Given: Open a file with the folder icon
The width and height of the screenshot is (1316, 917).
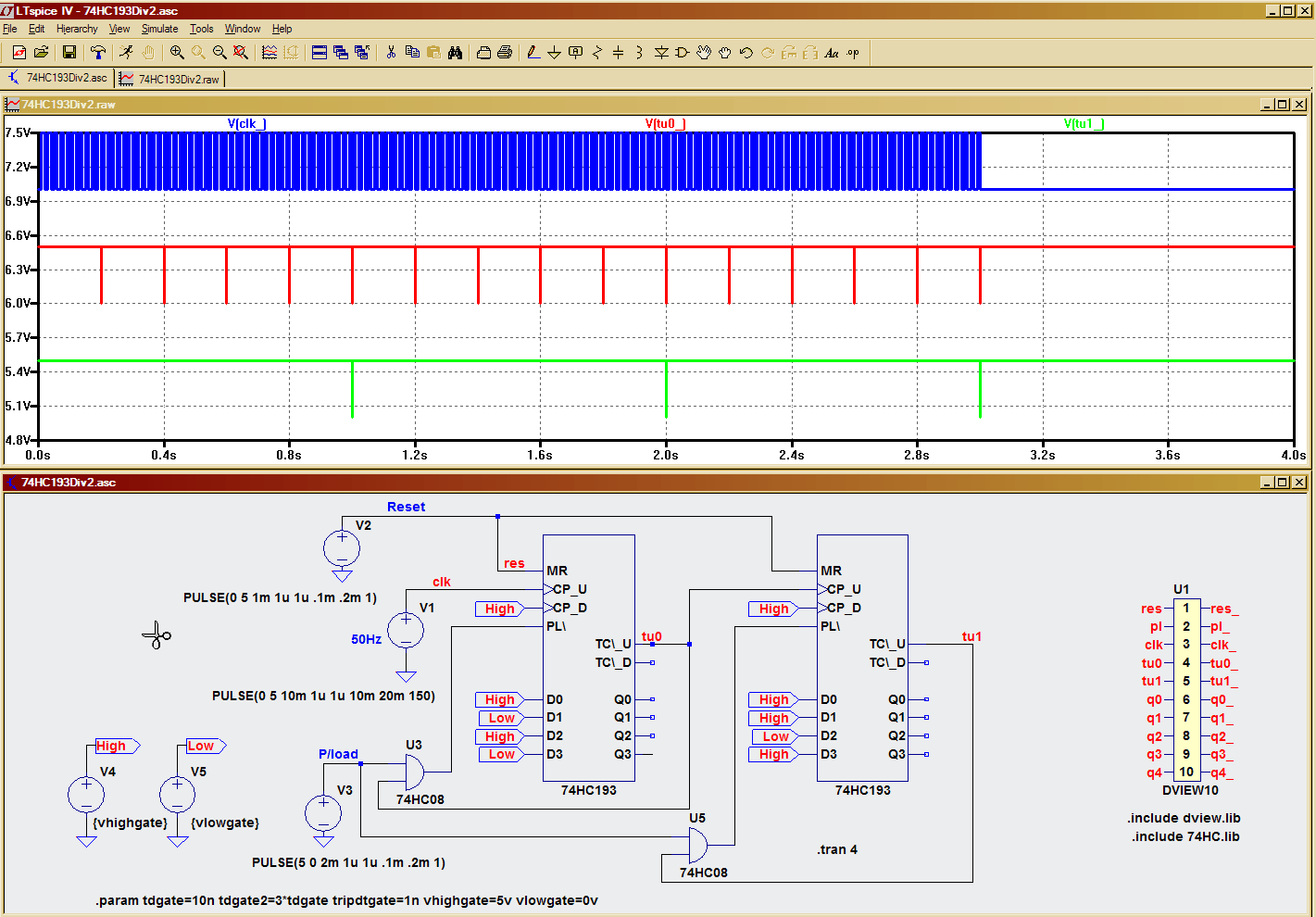Looking at the screenshot, I should pos(41,53).
